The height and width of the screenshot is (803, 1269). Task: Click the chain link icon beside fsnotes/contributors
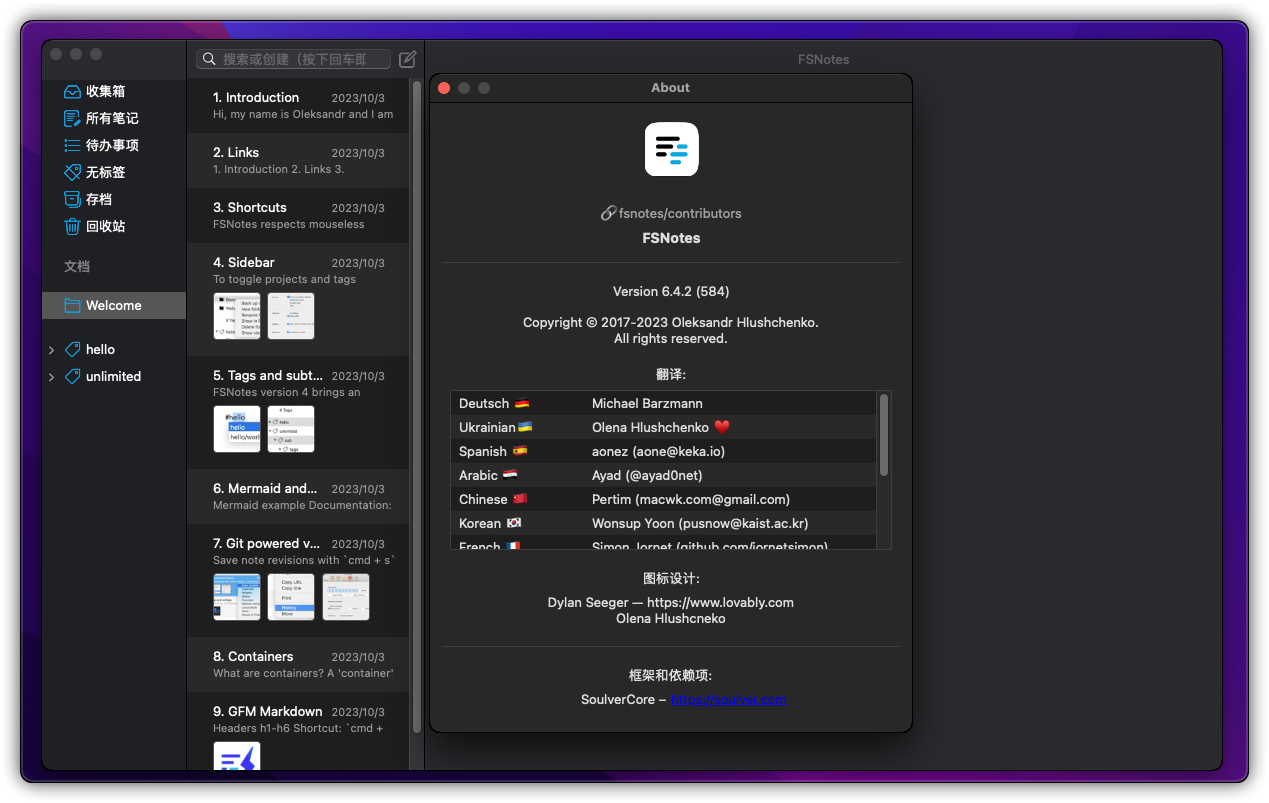608,213
